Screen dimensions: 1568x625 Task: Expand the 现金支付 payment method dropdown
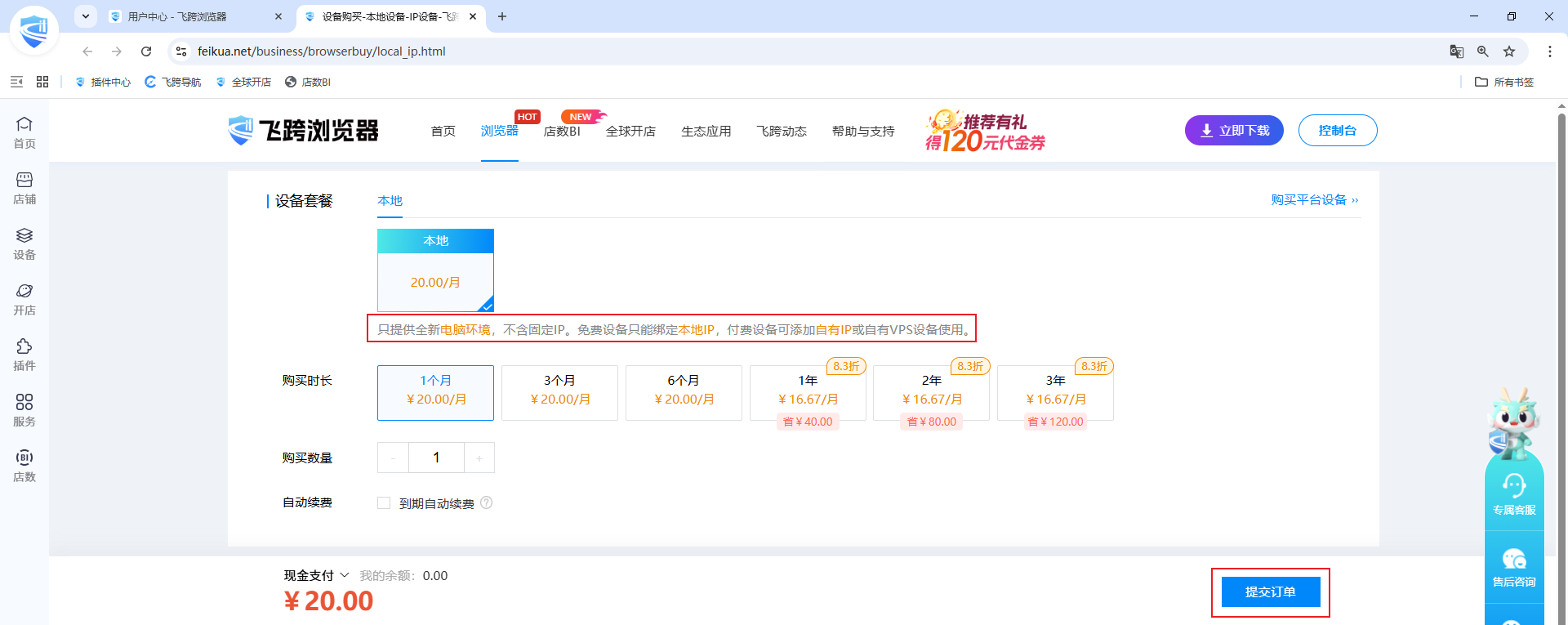coord(317,575)
